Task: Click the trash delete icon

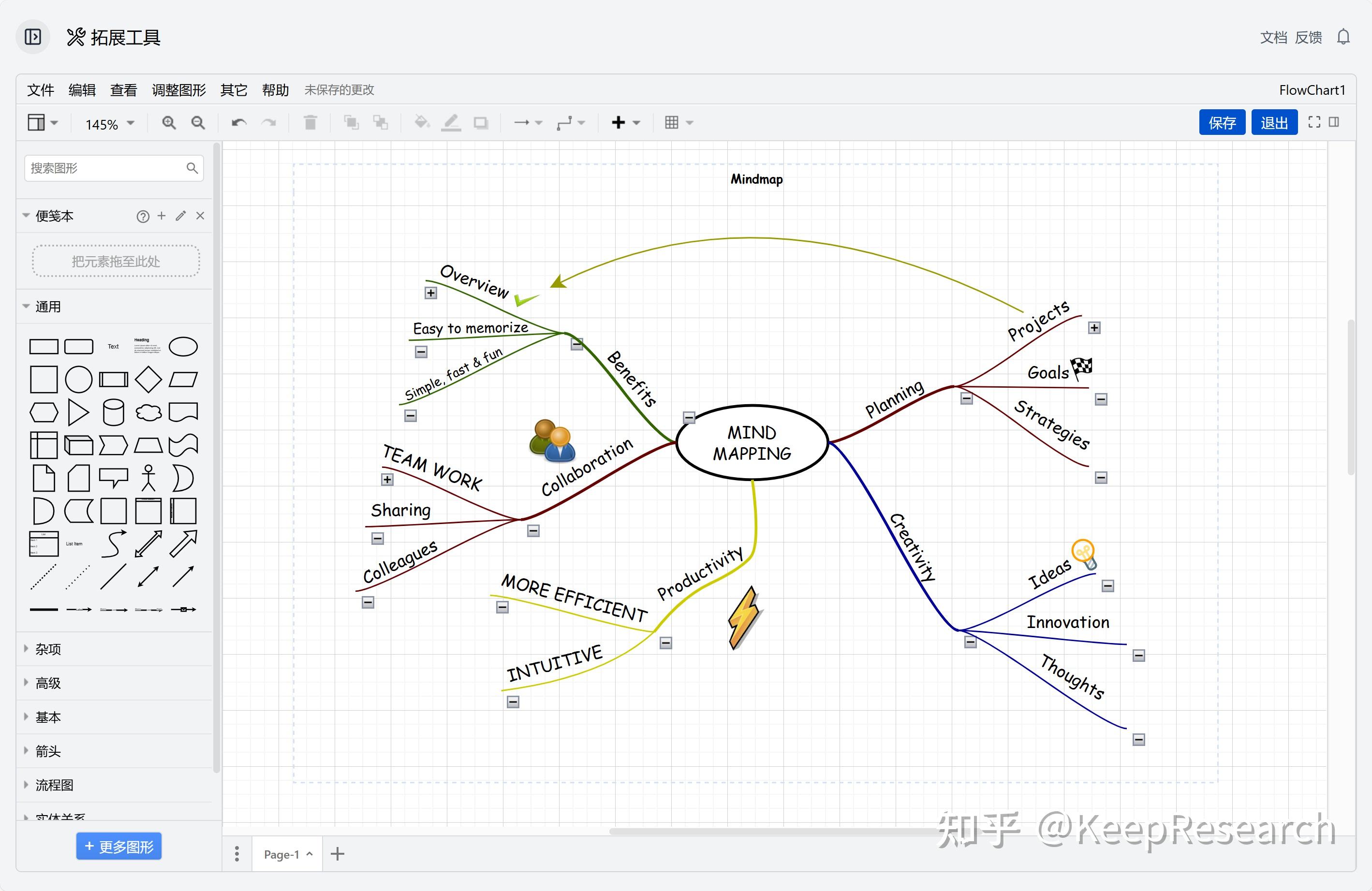Action: [x=310, y=122]
